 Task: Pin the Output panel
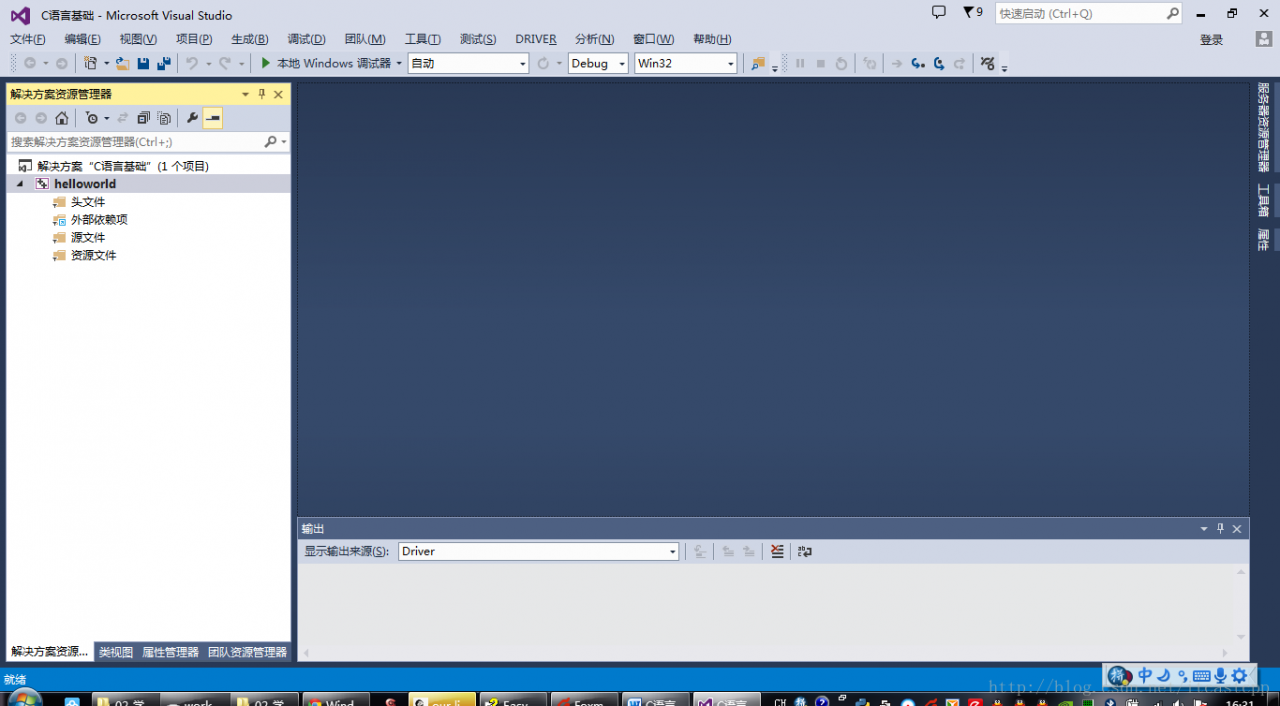coord(1220,529)
